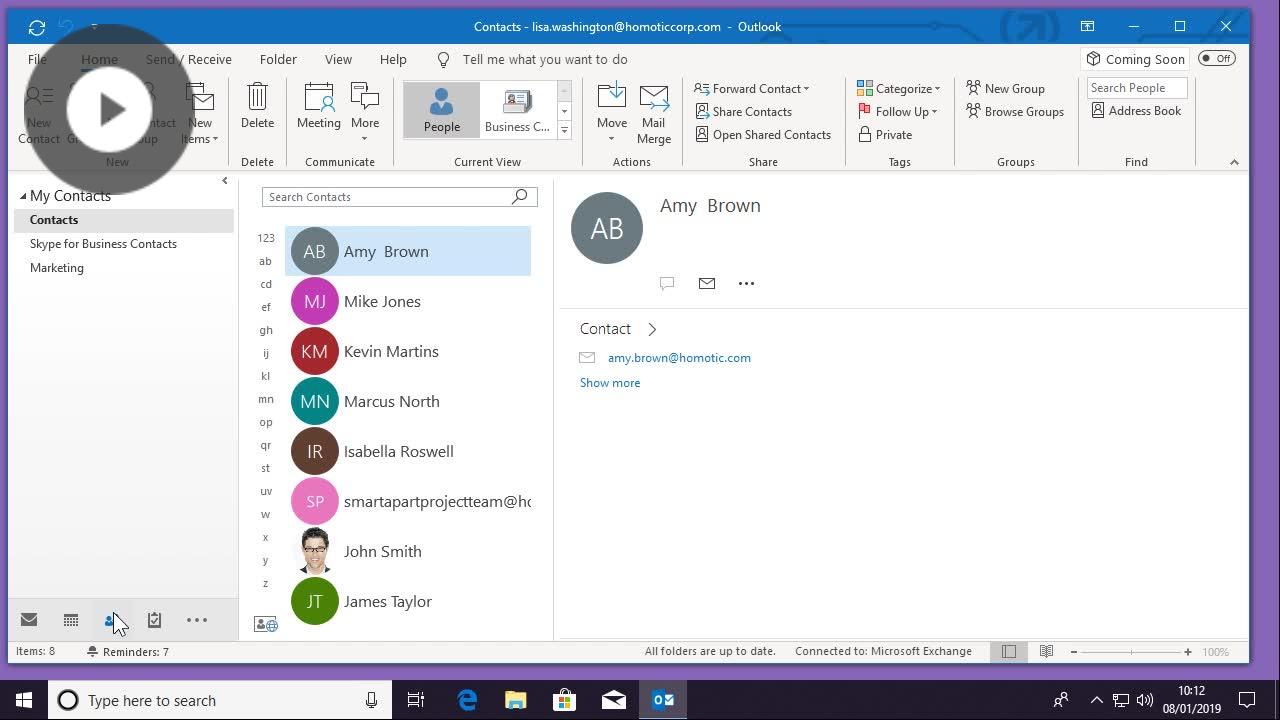Open Microsoft Edge from taskbar
This screenshot has width=1280, height=720.
[x=467, y=700]
